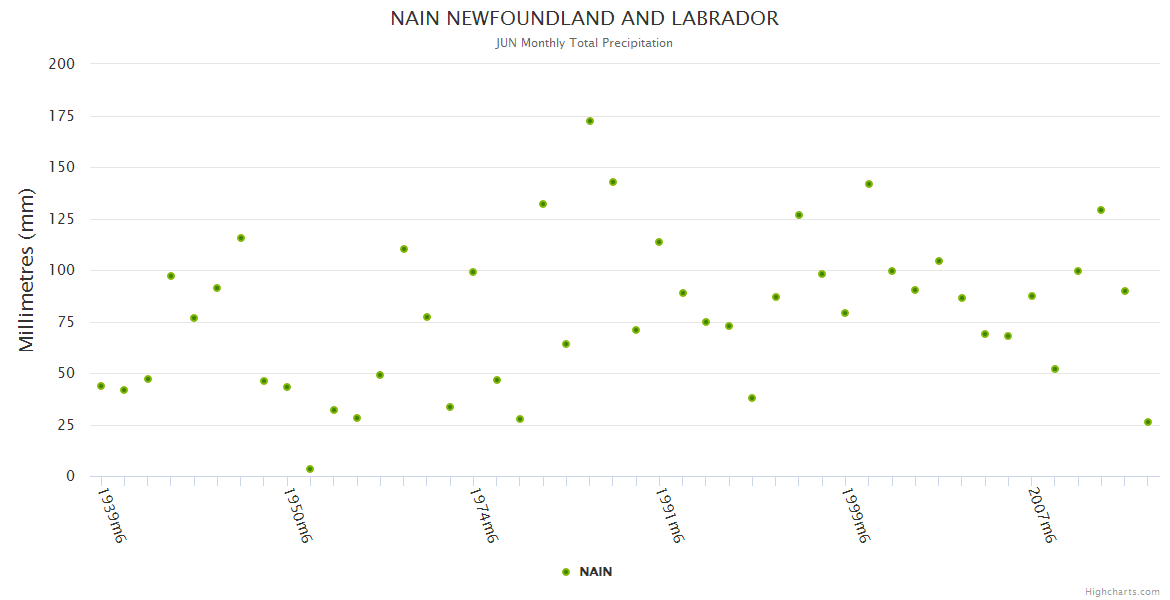1170x600 pixels.
Task: Click the NAIN NEWFOUNDLAND AND LABRADOR chart title
Action: pos(584,19)
